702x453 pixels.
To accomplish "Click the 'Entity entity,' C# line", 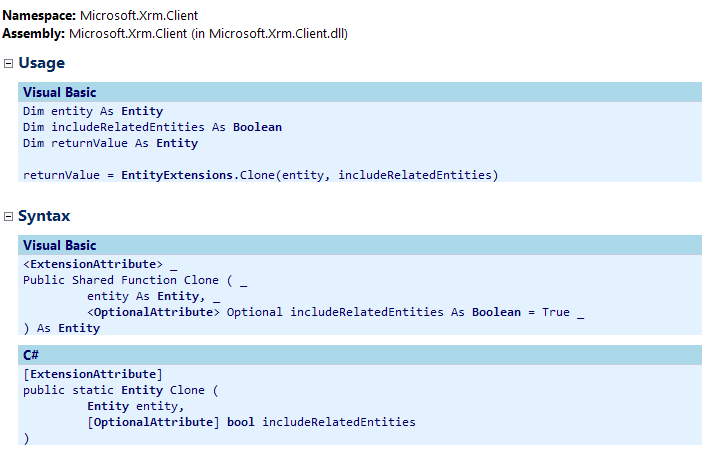I will 136,406.
